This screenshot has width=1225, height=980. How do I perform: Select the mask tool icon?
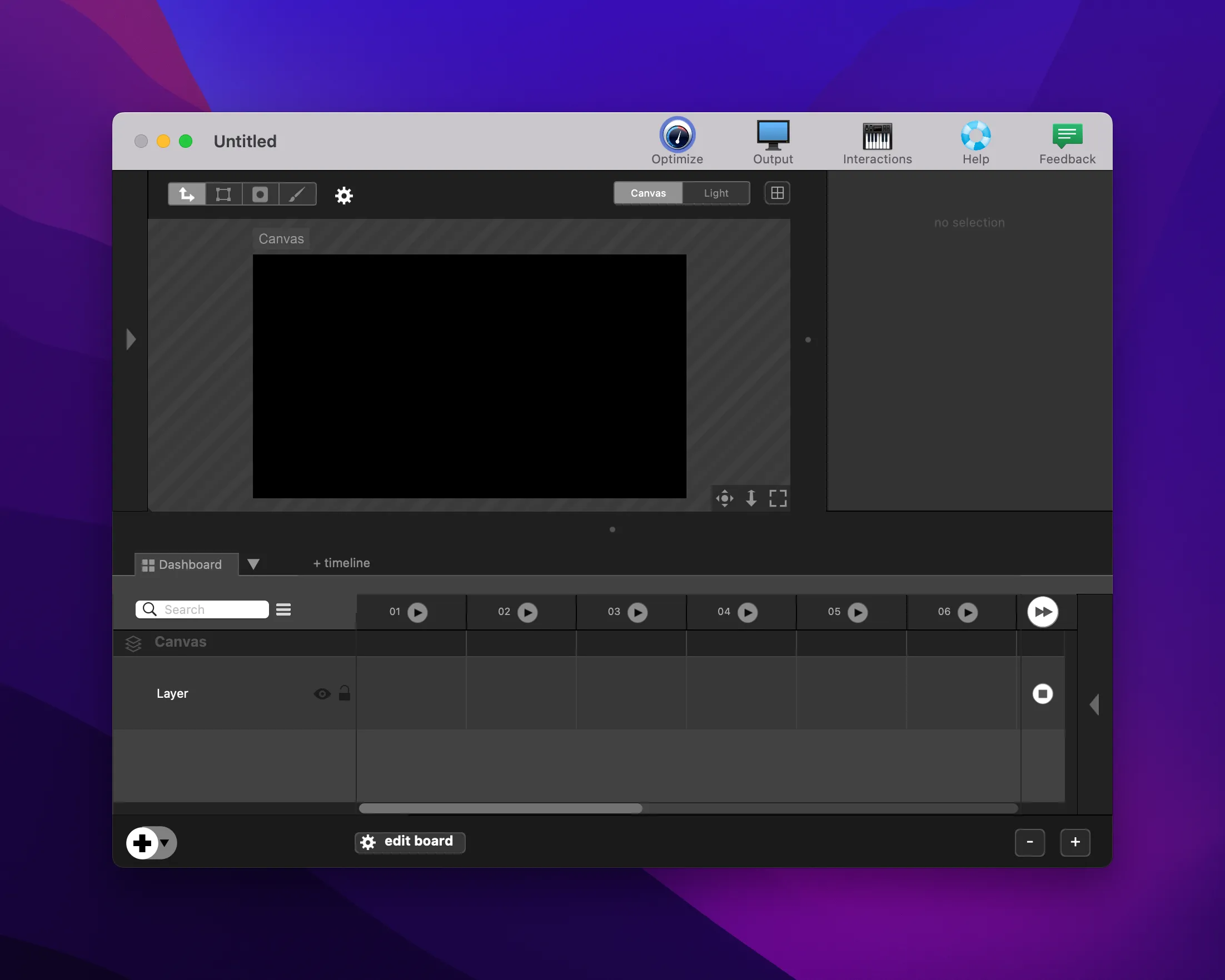click(x=260, y=195)
